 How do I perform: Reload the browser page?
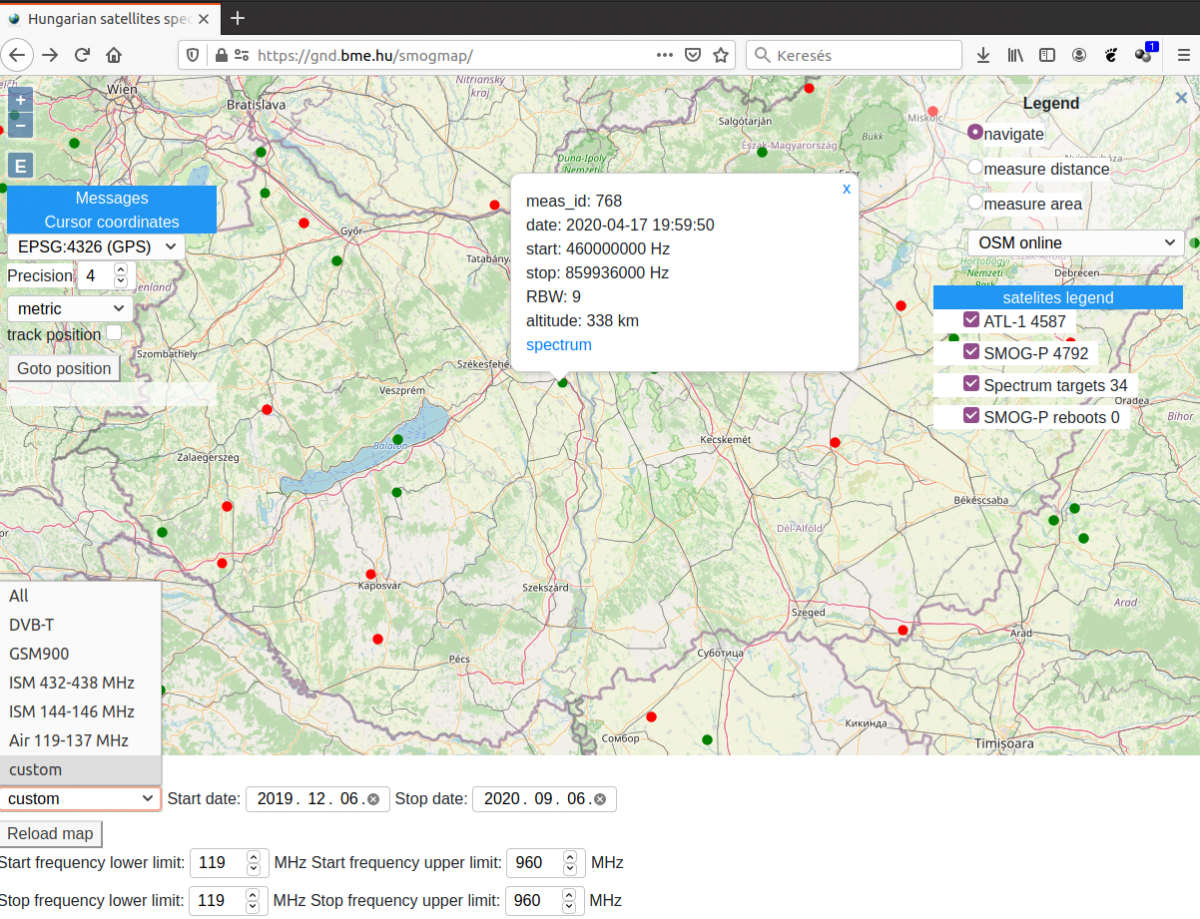(x=82, y=55)
